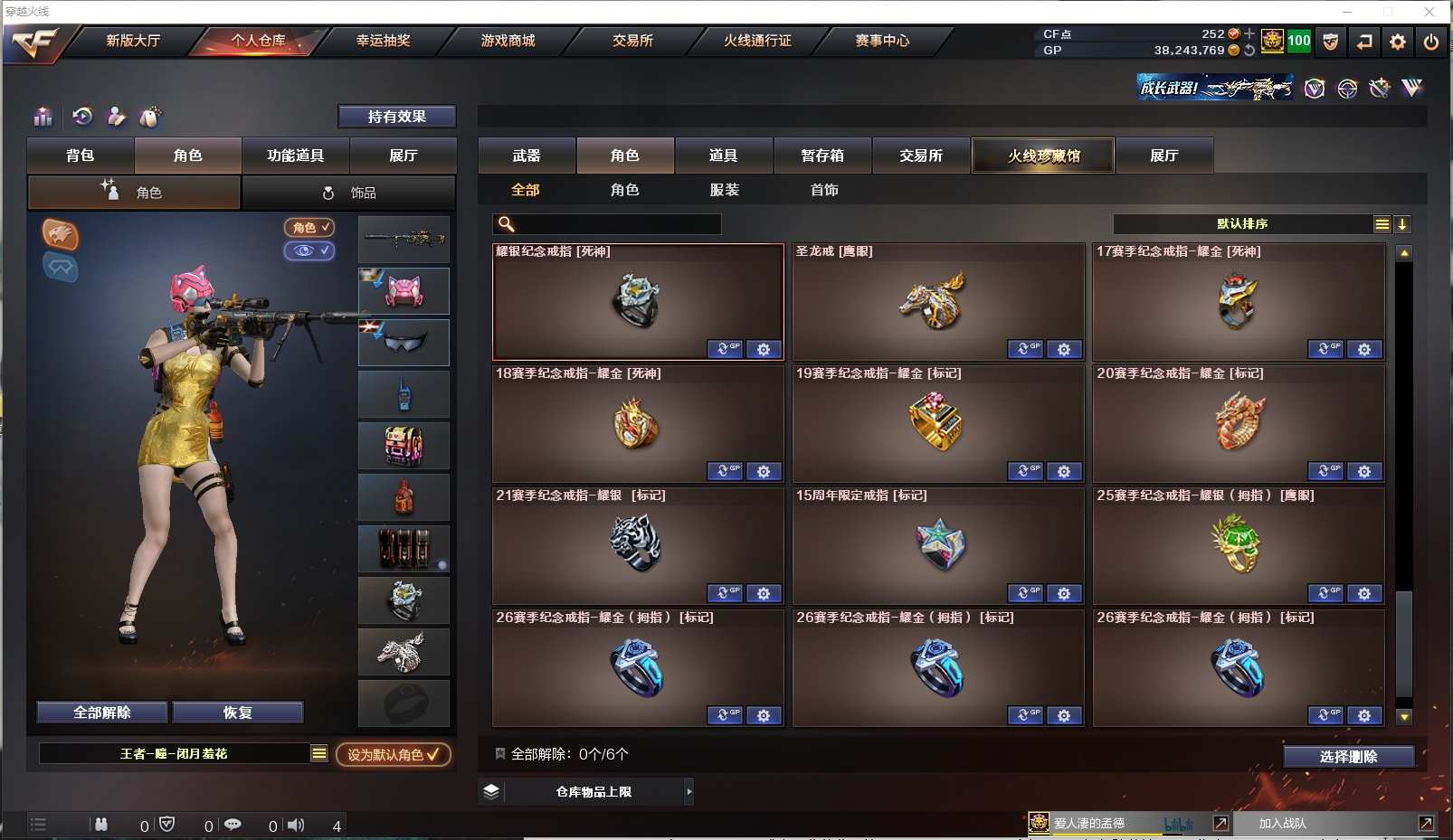Open character name list dropdown
The image size is (1453, 840).
318,753
